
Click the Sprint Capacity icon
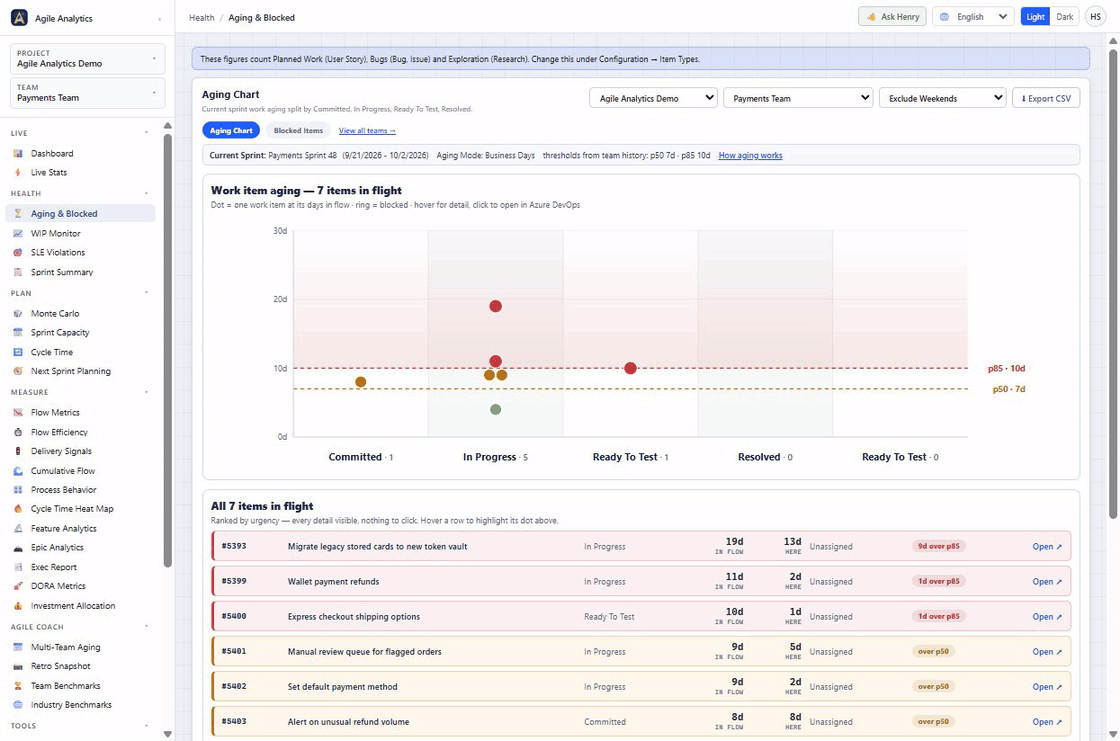(x=18, y=333)
